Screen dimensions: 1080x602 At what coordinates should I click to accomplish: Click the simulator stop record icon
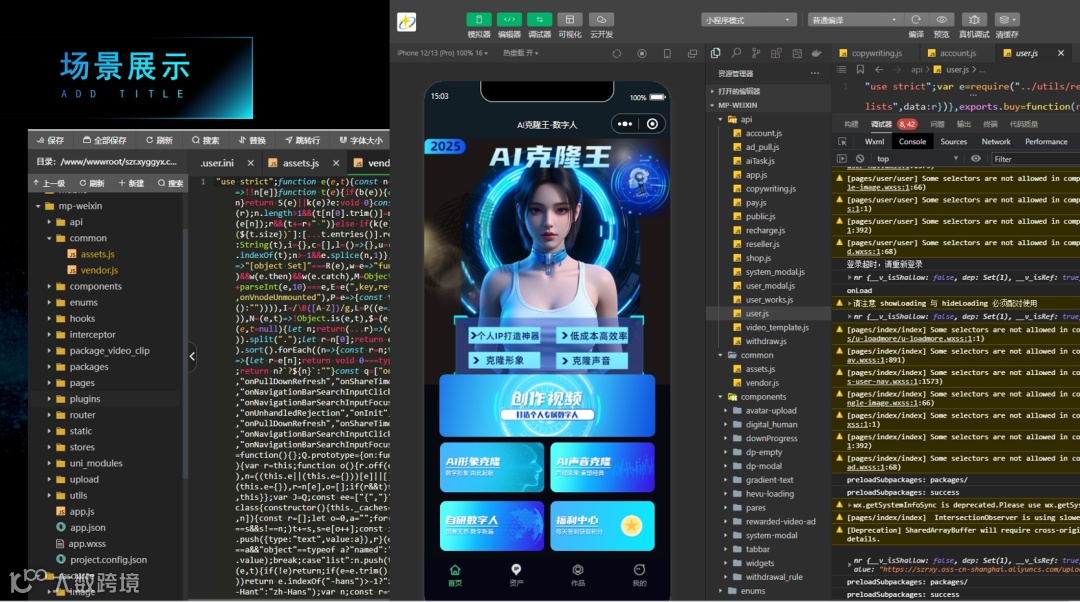(642, 54)
